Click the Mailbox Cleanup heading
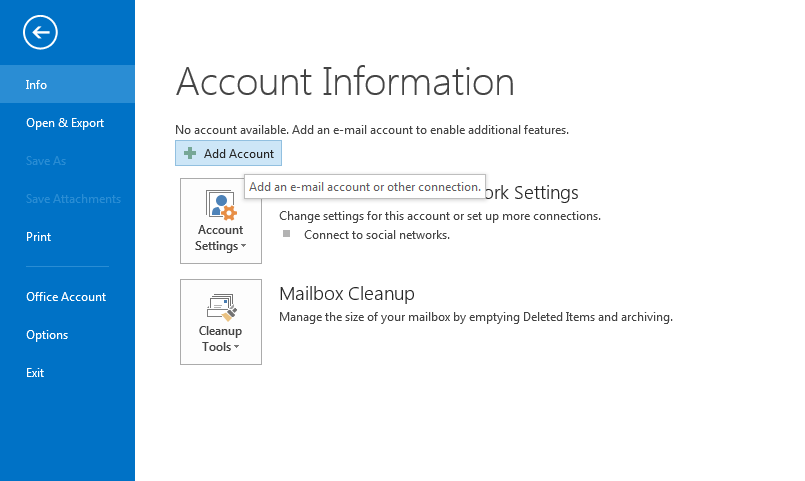805x481 pixels. (347, 294)
